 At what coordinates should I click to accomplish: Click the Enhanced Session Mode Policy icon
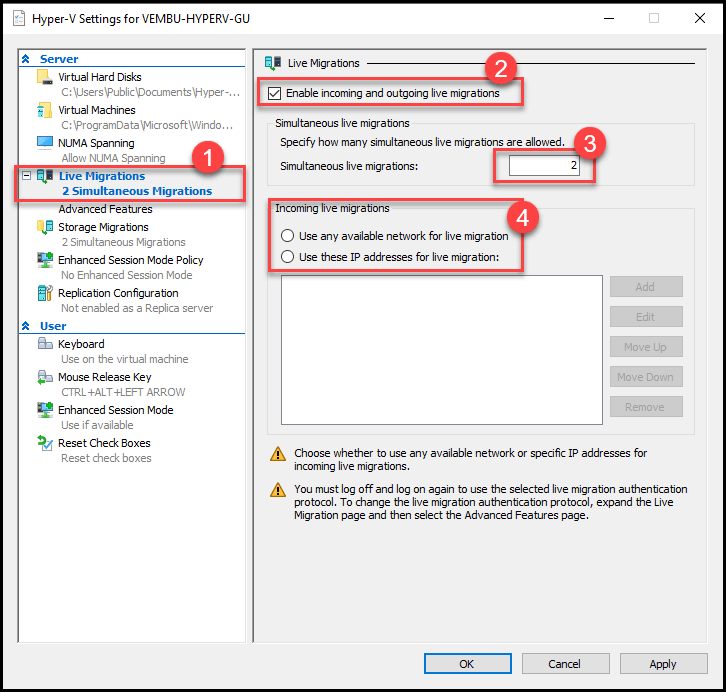(x=44, y=260)
